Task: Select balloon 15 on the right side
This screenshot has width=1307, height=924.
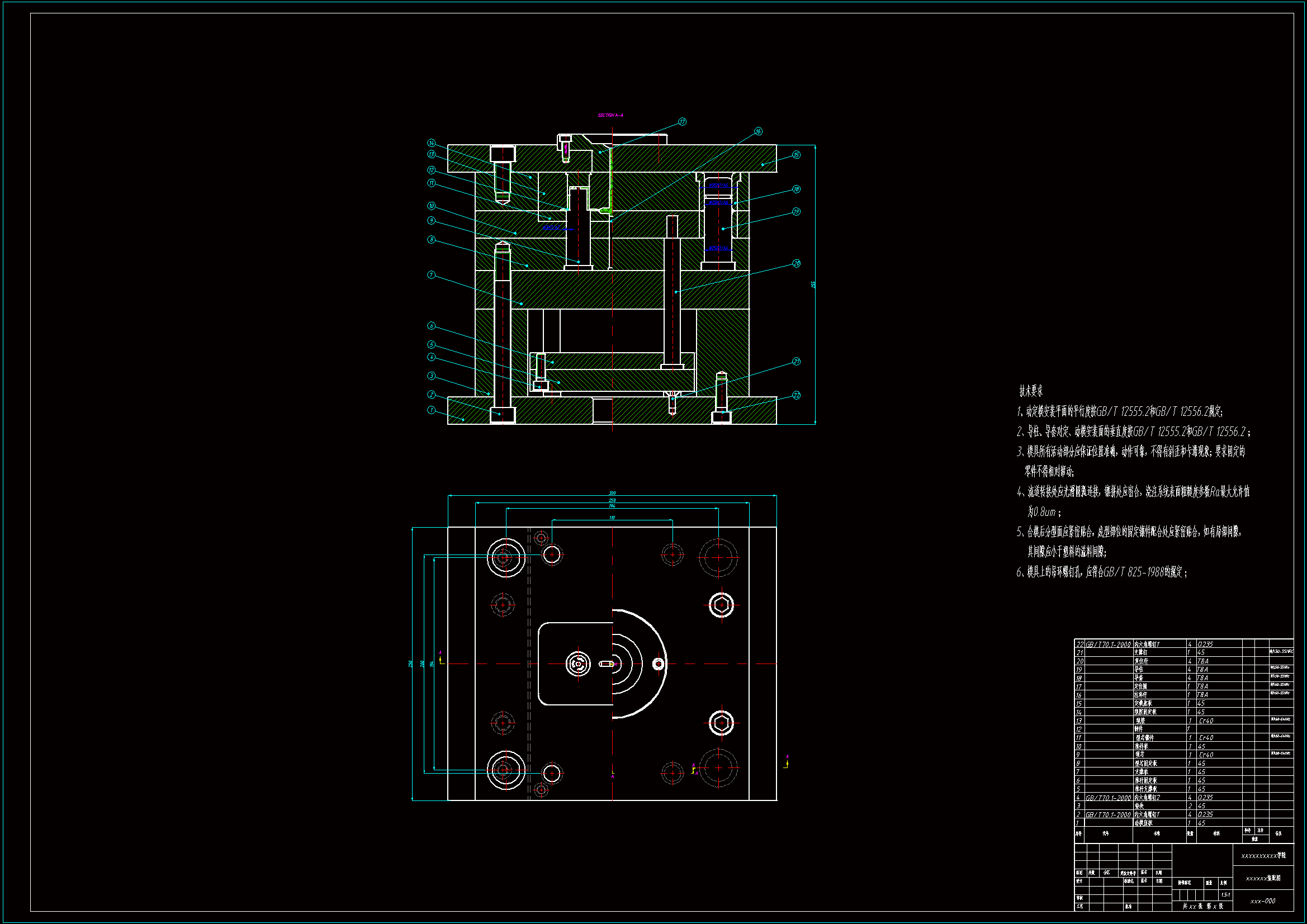Action: coord(797,155)
